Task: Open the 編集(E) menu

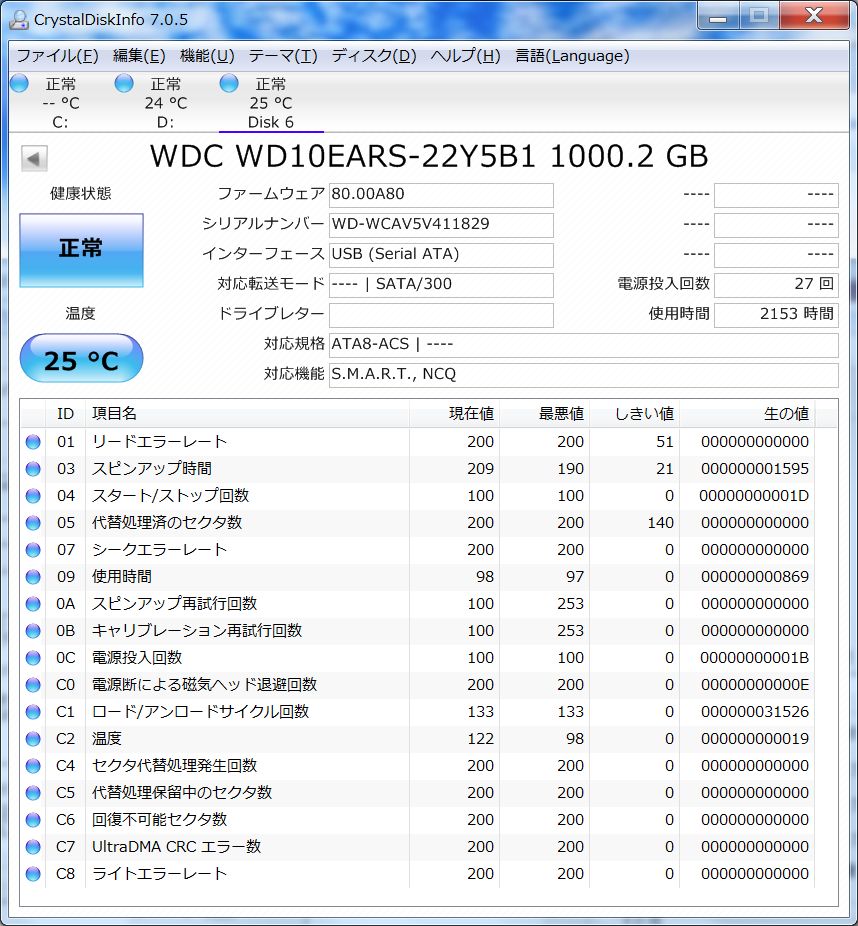Action: pyautogui.click(x=139, y=56)
